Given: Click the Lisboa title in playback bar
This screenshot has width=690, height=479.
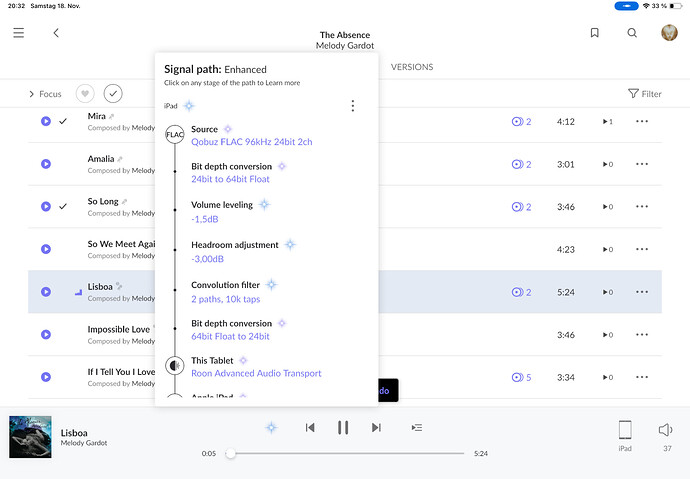Looking at the screenshot, I should click(x=74, y=433).
